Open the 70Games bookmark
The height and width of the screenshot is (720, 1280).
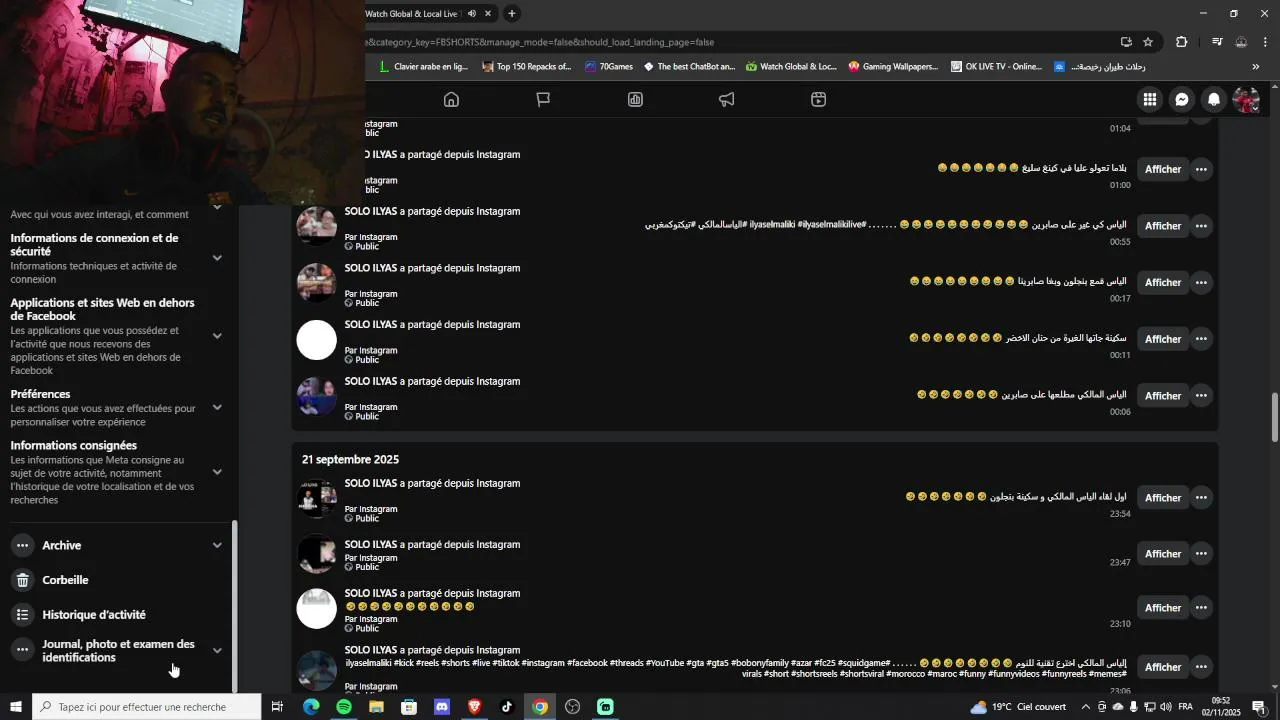coord(610,67)
